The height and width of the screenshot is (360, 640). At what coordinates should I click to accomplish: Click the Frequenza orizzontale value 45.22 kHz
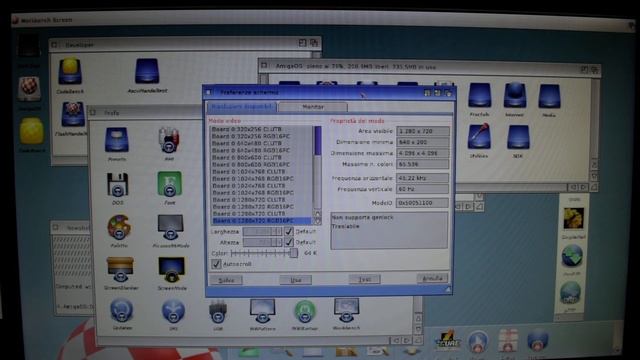click(423, 178)
